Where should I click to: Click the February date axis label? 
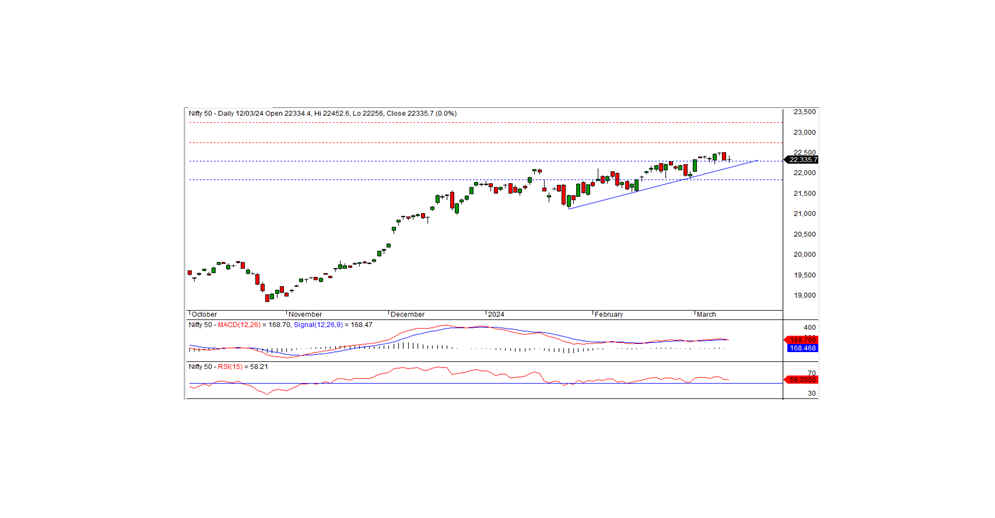[x=609, y=314]
